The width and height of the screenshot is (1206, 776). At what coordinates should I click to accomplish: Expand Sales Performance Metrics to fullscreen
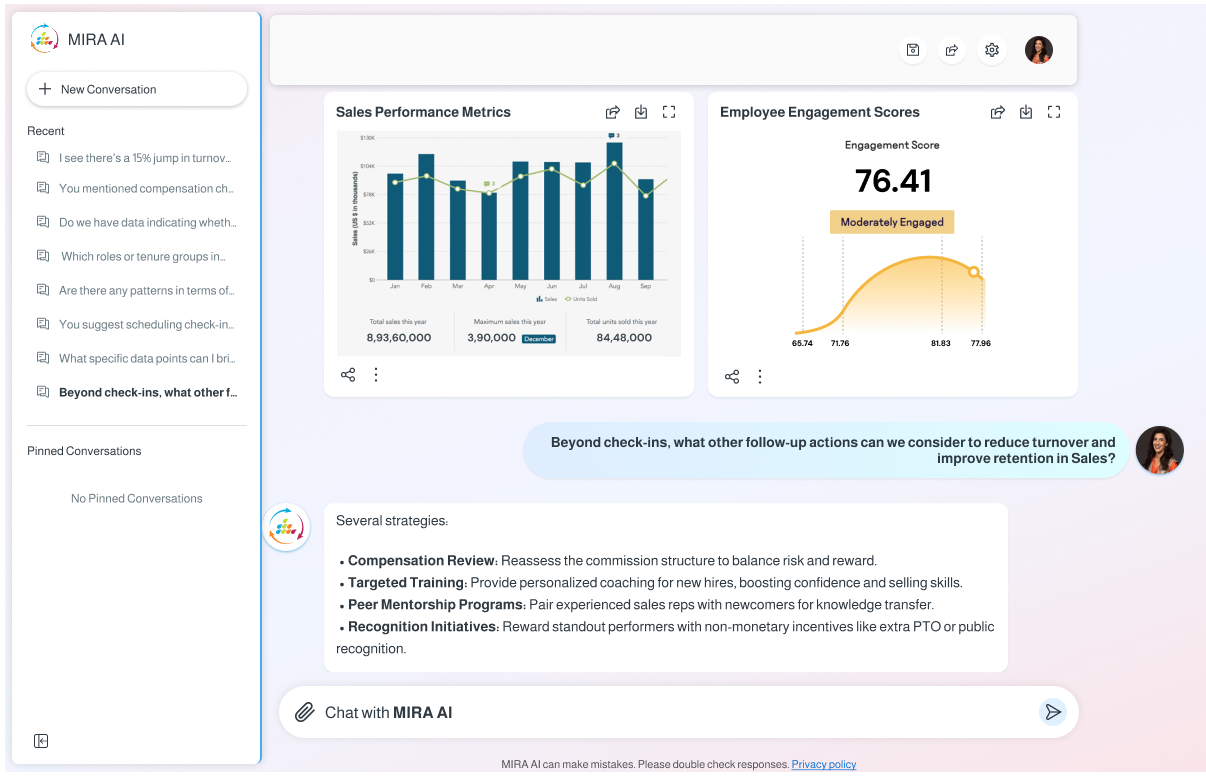coord(669,112)
